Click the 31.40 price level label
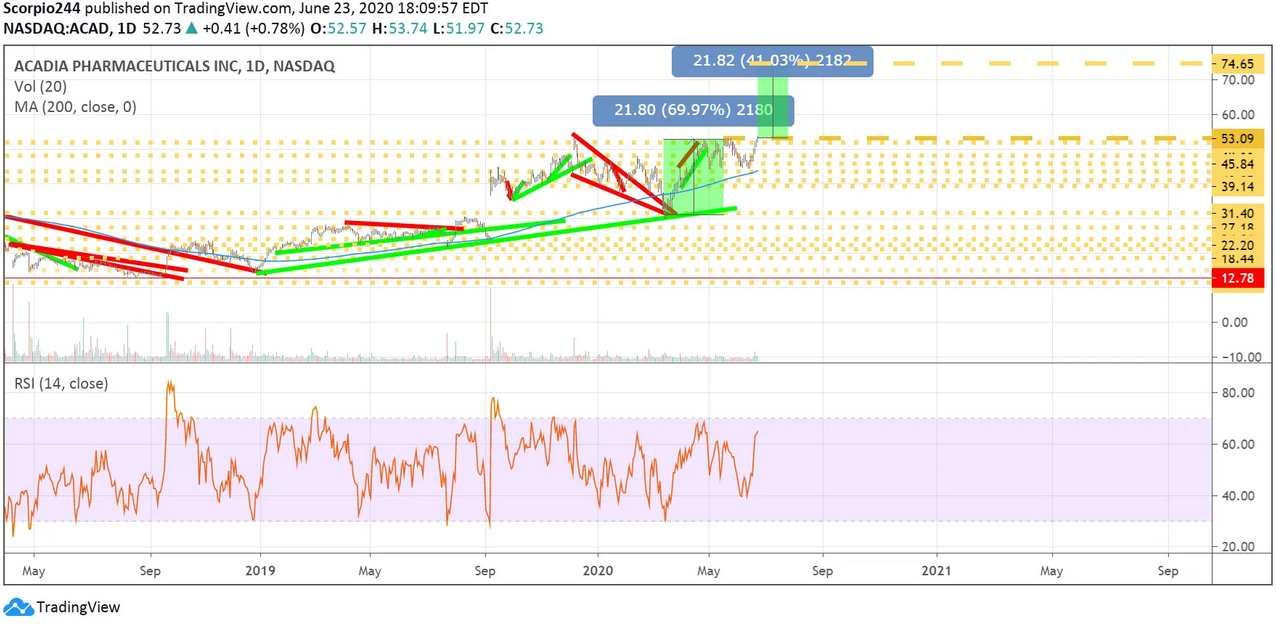1276x624 pixels. (1237, 213)
